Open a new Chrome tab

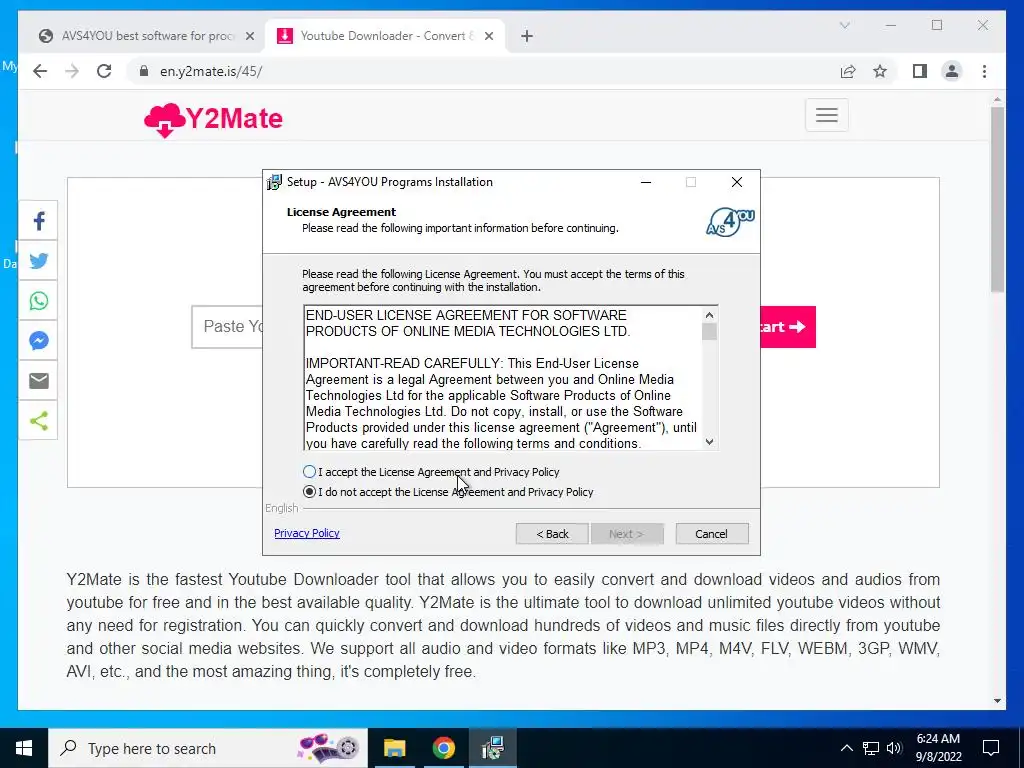click(x=527, y=36)
